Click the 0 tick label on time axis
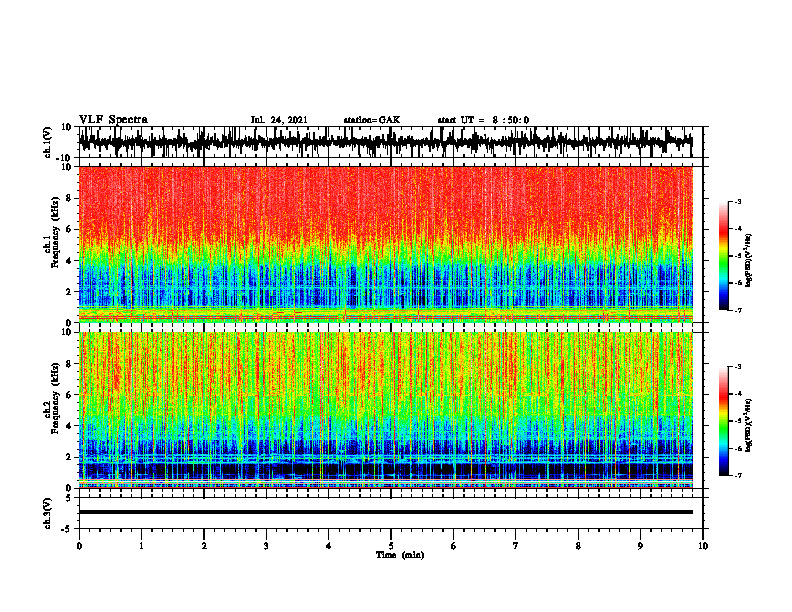Viewport: 792px width, 612px height. pos(79,546)
